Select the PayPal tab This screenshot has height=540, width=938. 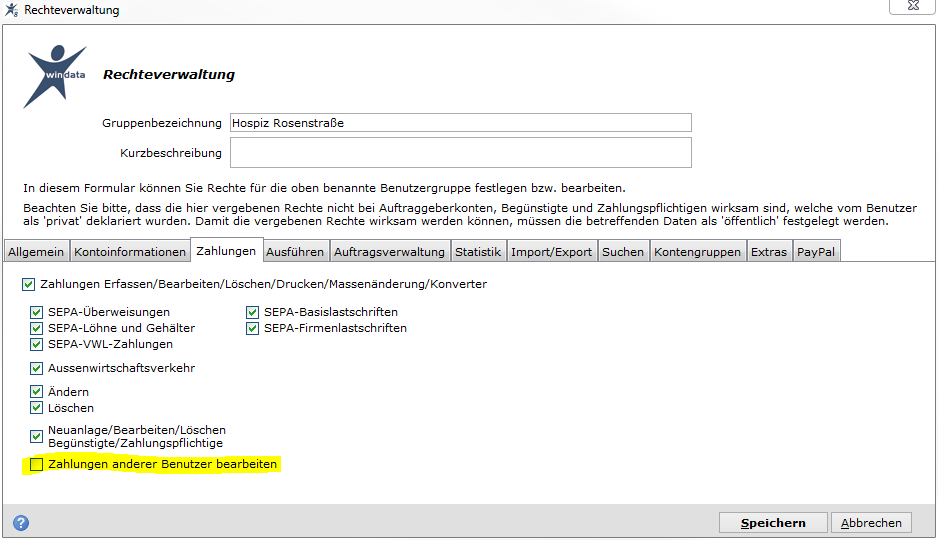pos(816,252)
